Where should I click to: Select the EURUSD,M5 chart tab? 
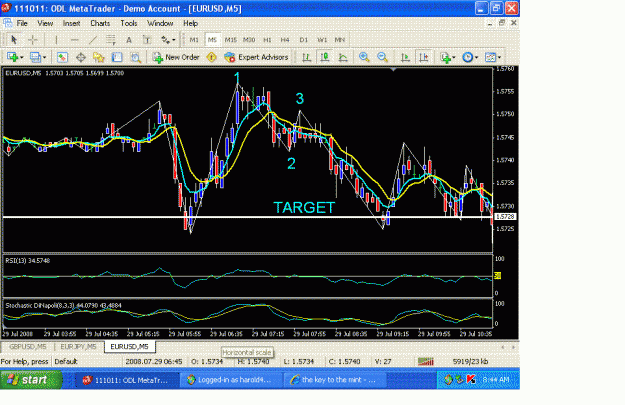tap(130, 347)
